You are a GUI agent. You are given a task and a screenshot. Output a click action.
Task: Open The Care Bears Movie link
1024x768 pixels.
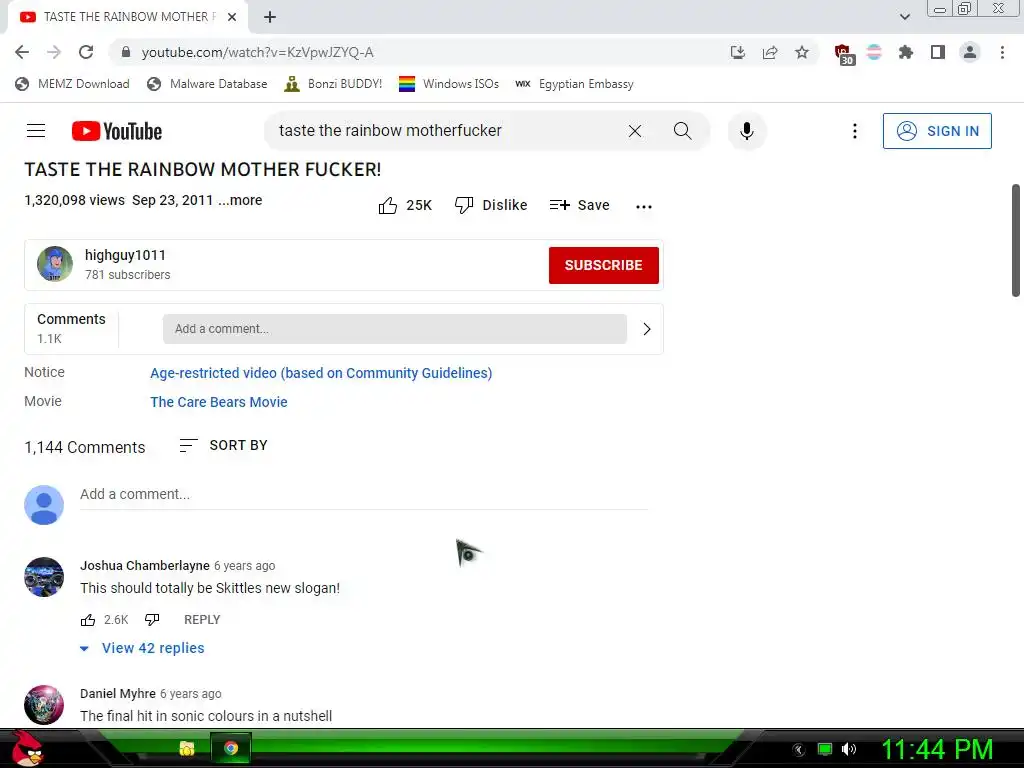pyautogui.click(x=219, y=402)
